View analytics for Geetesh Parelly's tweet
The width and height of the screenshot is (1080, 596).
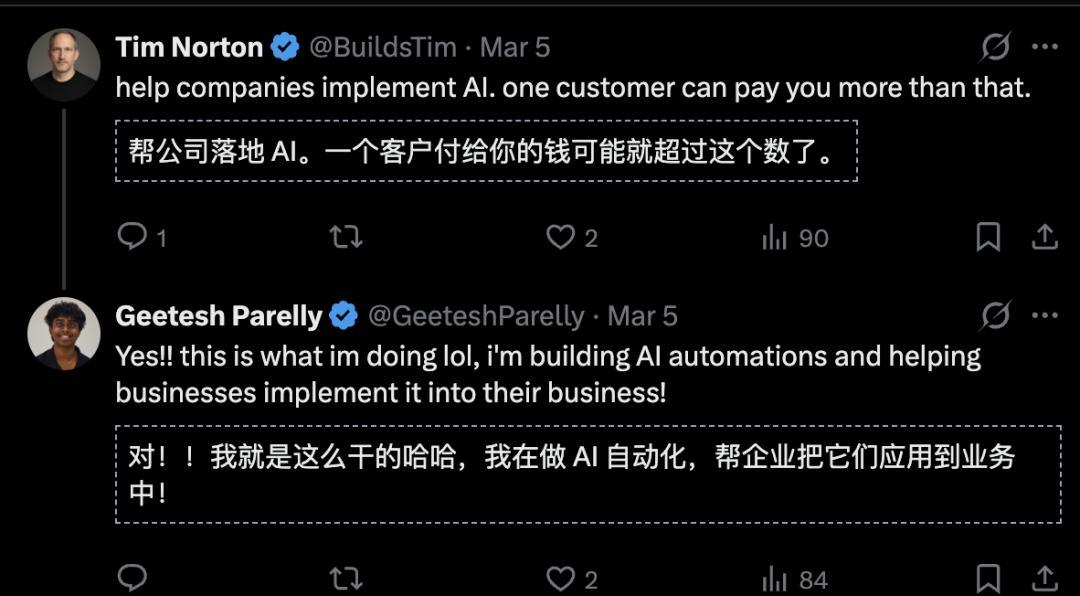pos(775,578)
